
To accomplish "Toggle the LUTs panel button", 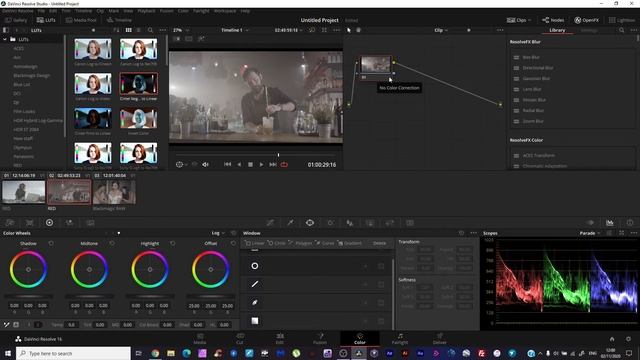I will tap(46, 20).
